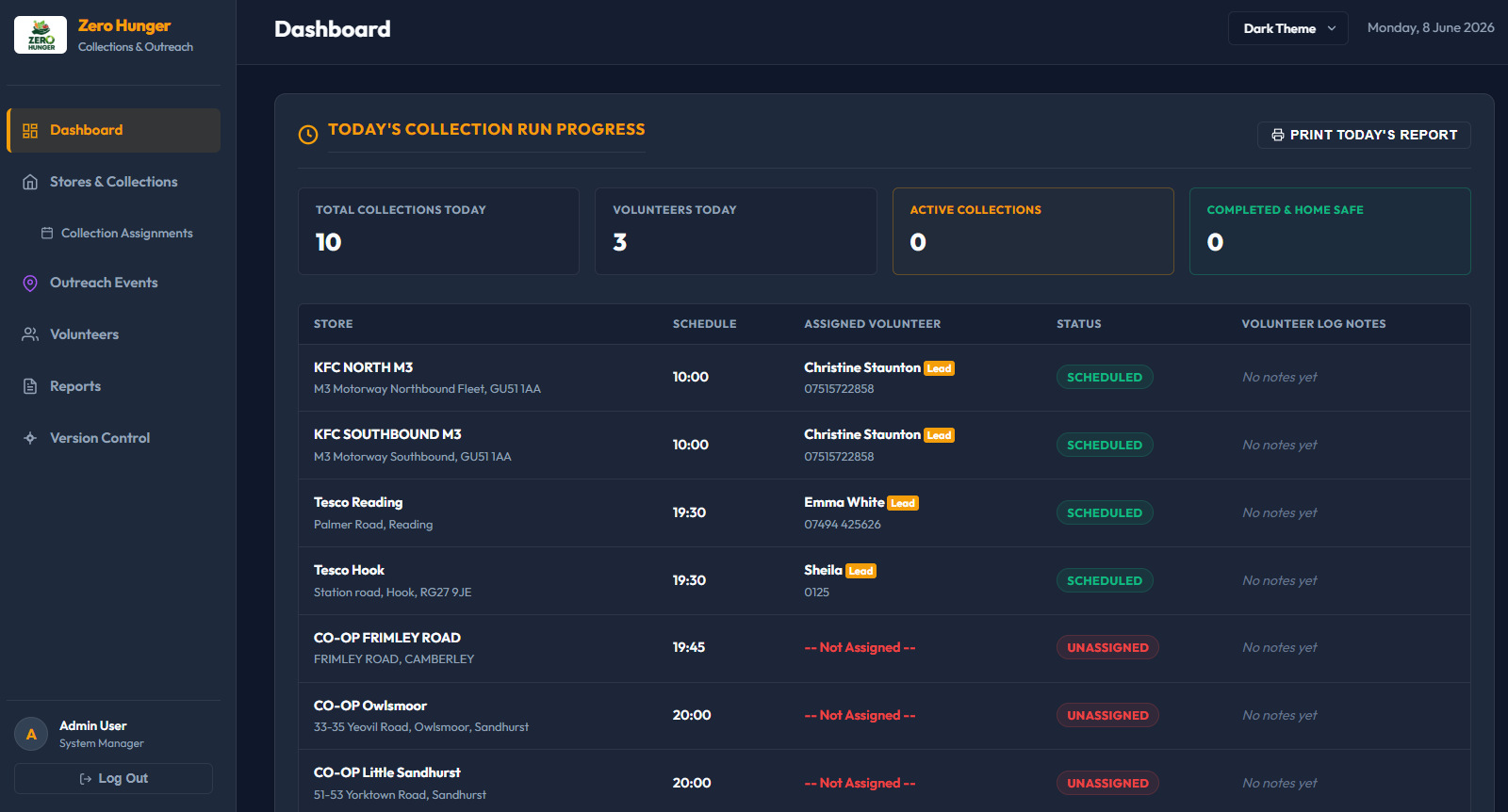Click the Dashboard grid icon in sidebar
This screenshot has height=812, width=1508.
[30, 131]
